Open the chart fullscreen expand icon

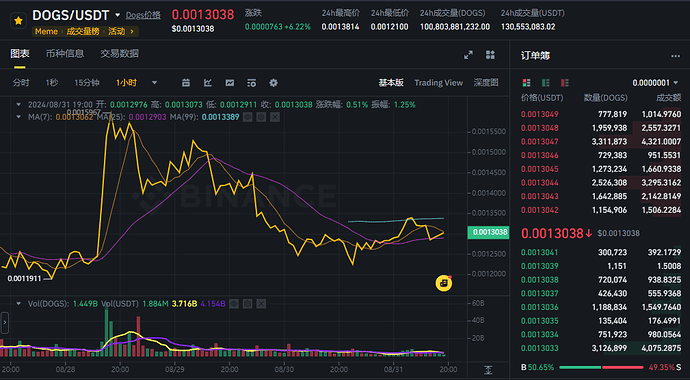(x=468, y=55)
